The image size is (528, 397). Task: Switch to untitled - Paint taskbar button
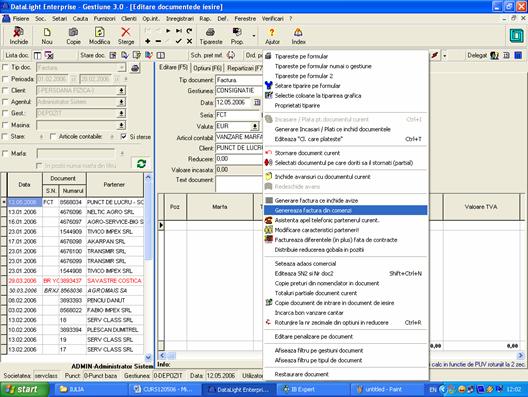pos(387,390)
